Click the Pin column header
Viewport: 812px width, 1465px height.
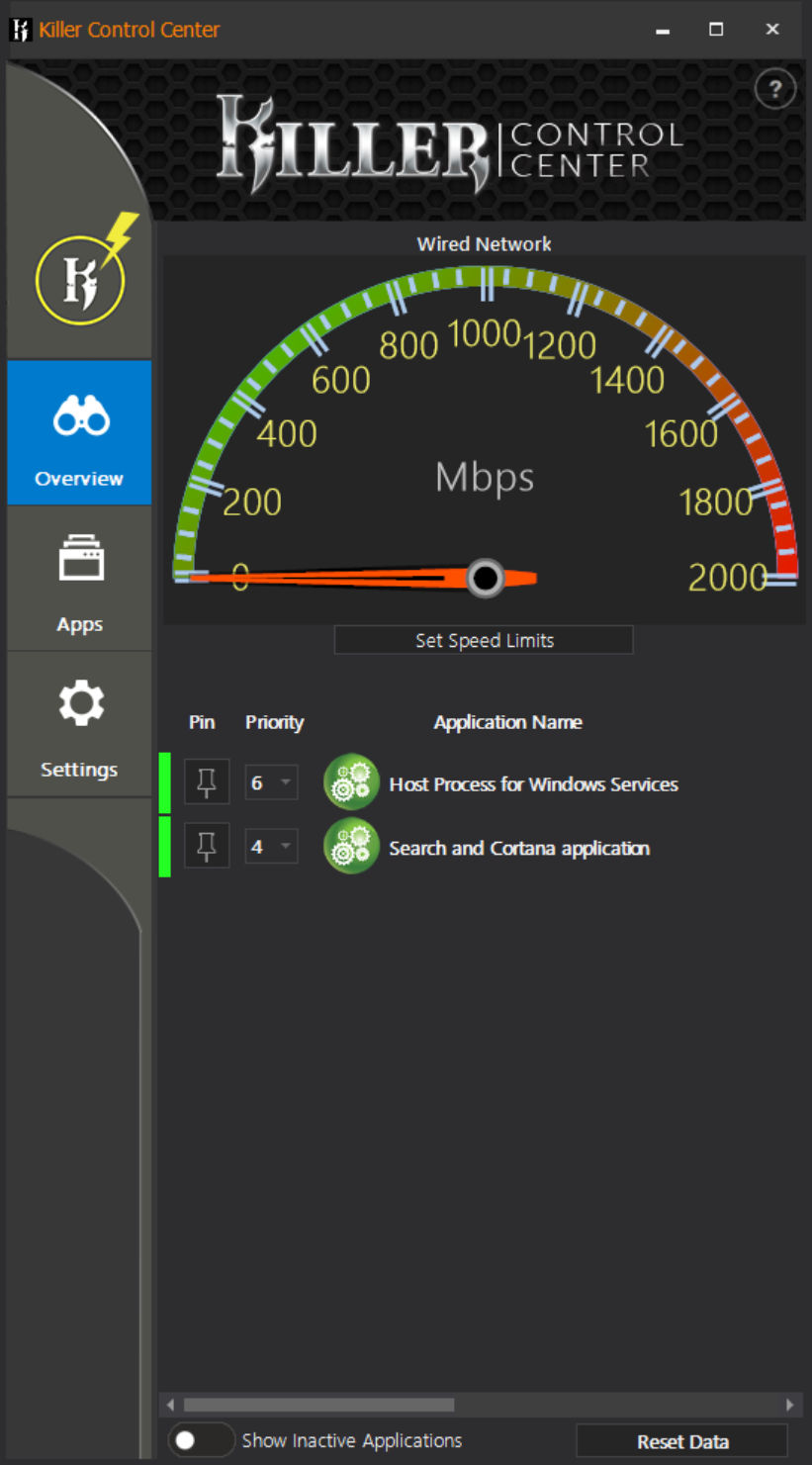202,722
